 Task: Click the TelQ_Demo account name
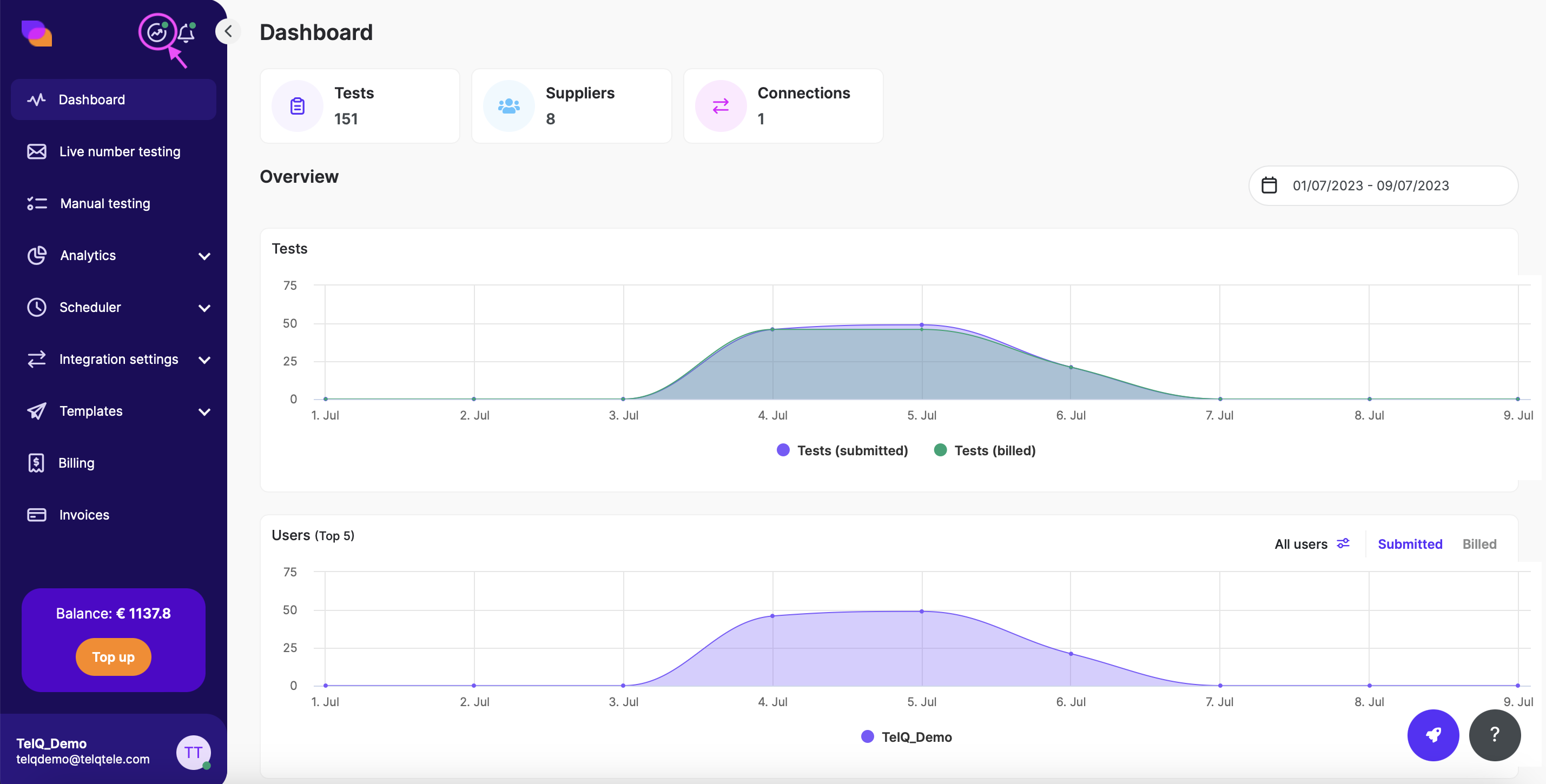coord(51,743)
